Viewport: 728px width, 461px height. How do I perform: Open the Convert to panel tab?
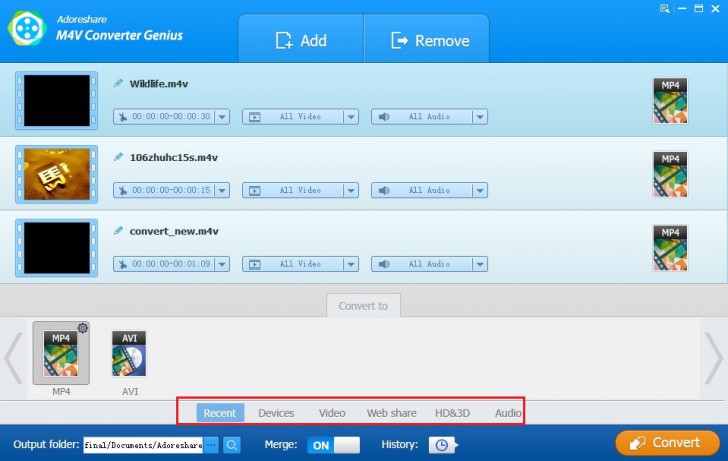363,305
